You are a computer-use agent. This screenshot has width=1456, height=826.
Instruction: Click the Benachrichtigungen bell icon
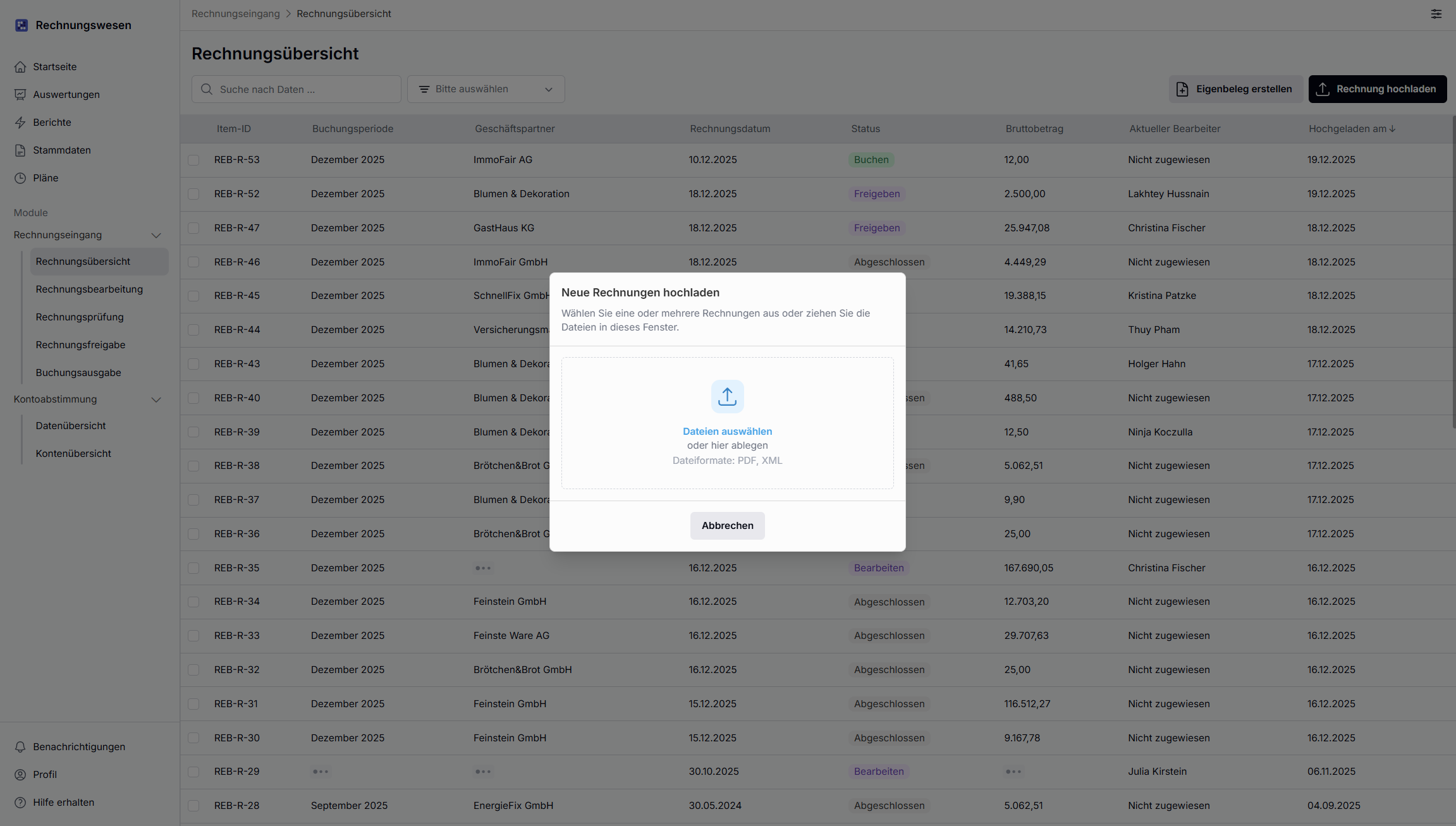(x=20, y=747)
